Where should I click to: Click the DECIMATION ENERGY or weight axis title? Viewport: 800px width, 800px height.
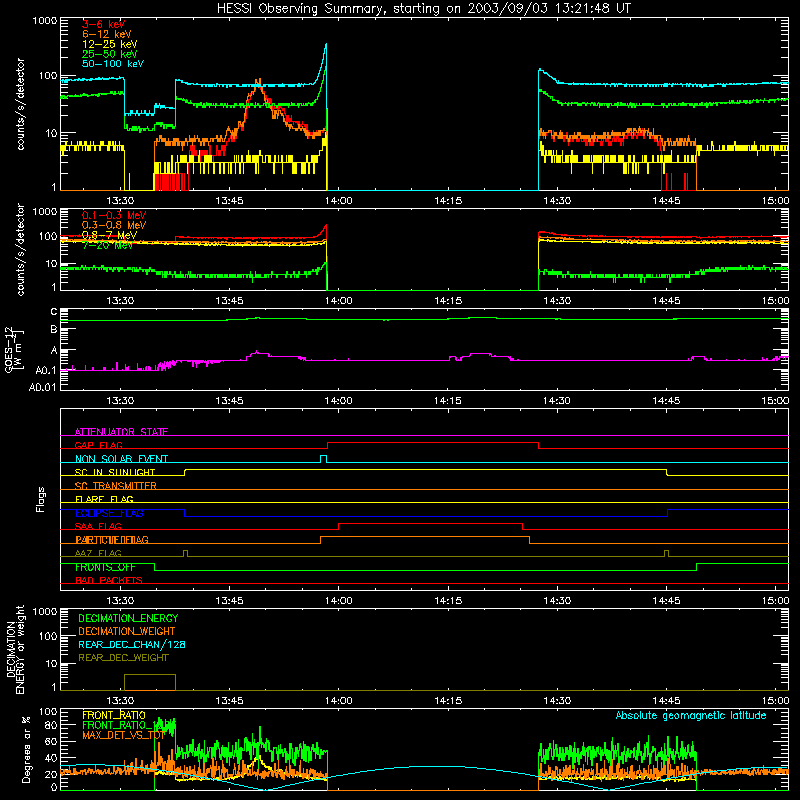click(16, 650)
